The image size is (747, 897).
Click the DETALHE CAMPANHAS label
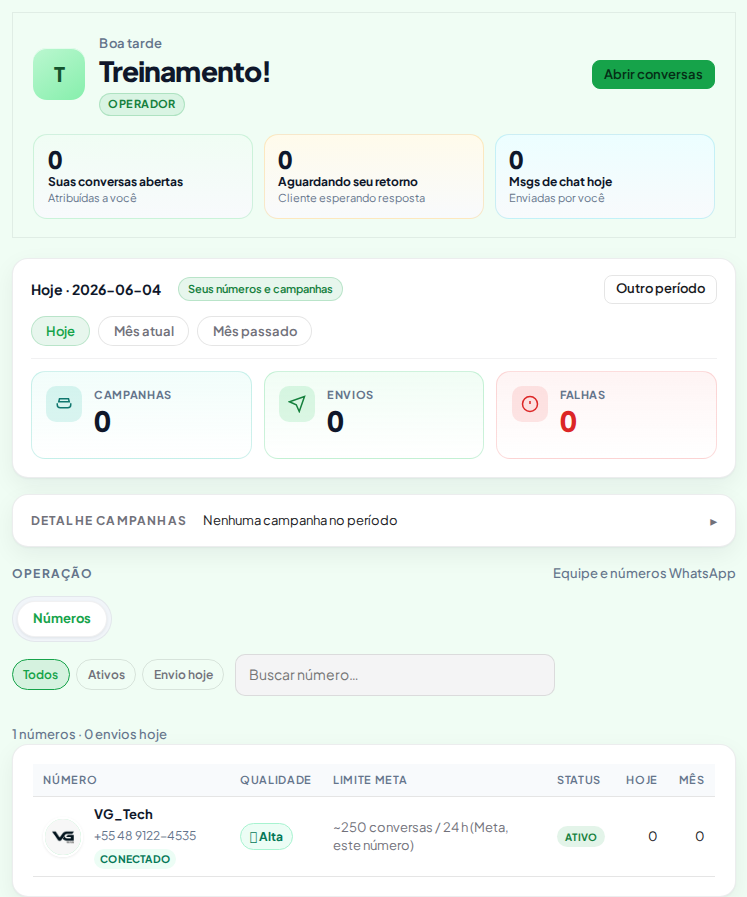tap(109, 521)
